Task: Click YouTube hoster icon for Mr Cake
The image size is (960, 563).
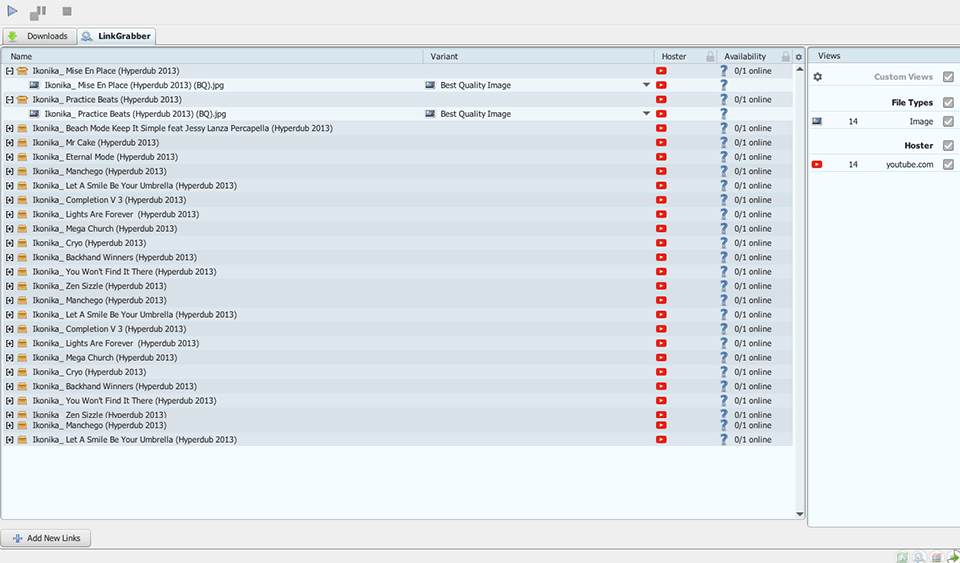Action: 661,143
